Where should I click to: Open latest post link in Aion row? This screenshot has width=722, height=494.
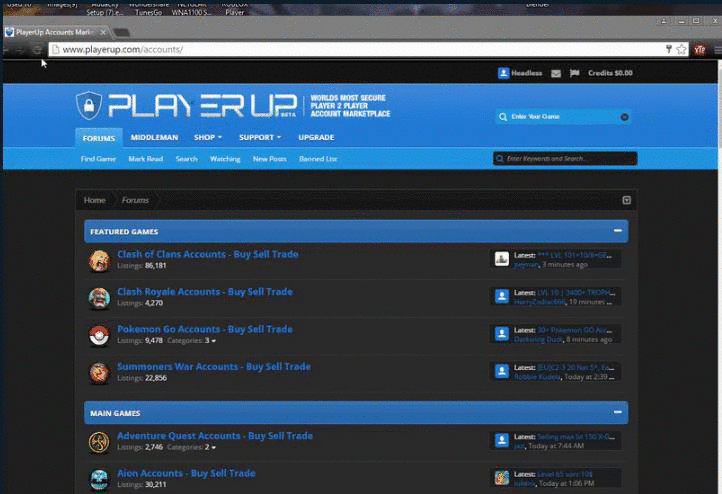(565, 474)
